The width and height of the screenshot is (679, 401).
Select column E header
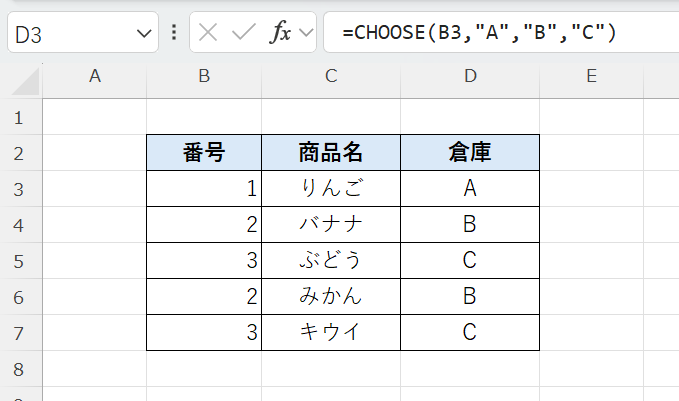pos(591,76)
